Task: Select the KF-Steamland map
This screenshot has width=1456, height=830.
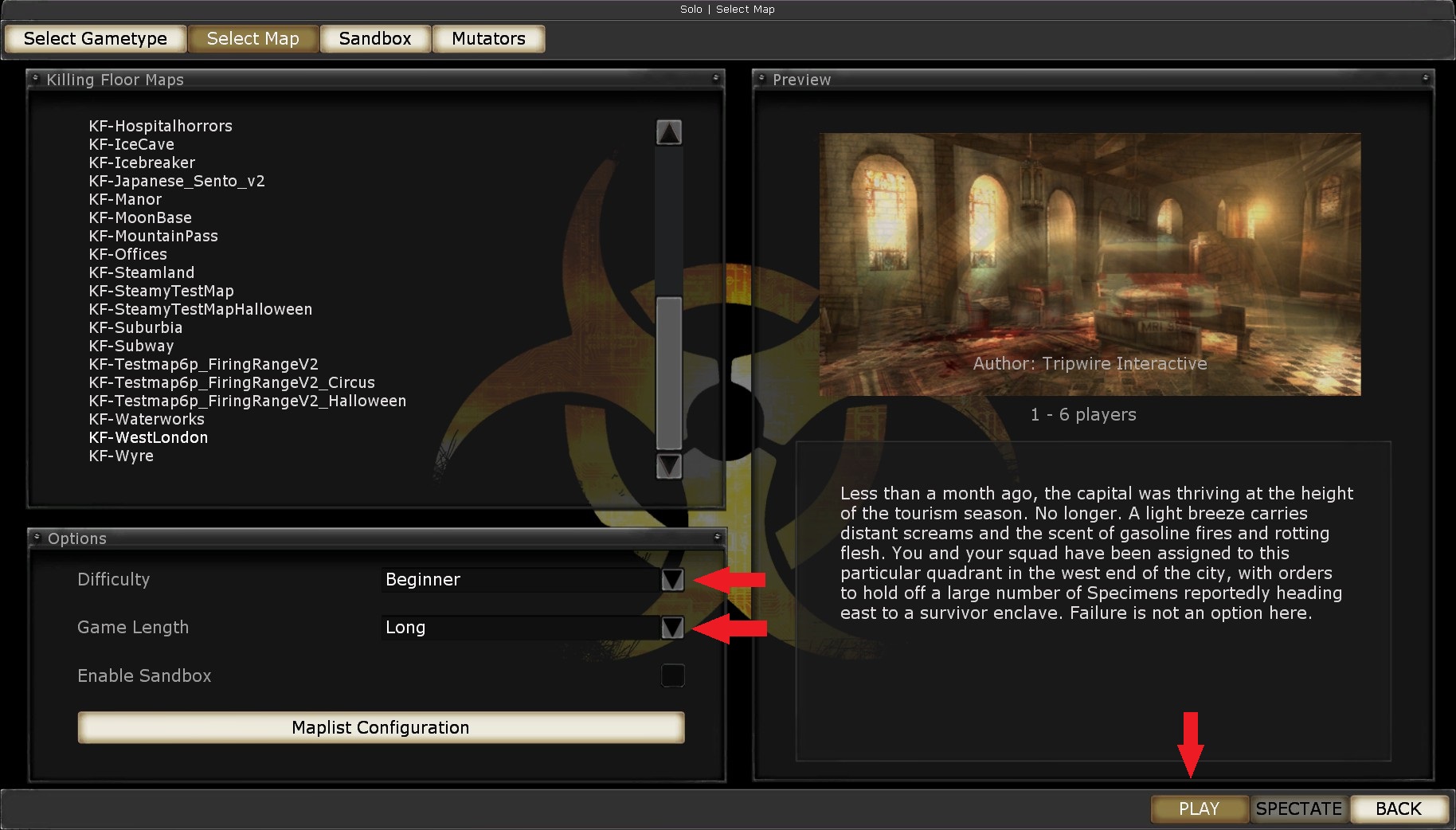Action: tap(142, 272)
